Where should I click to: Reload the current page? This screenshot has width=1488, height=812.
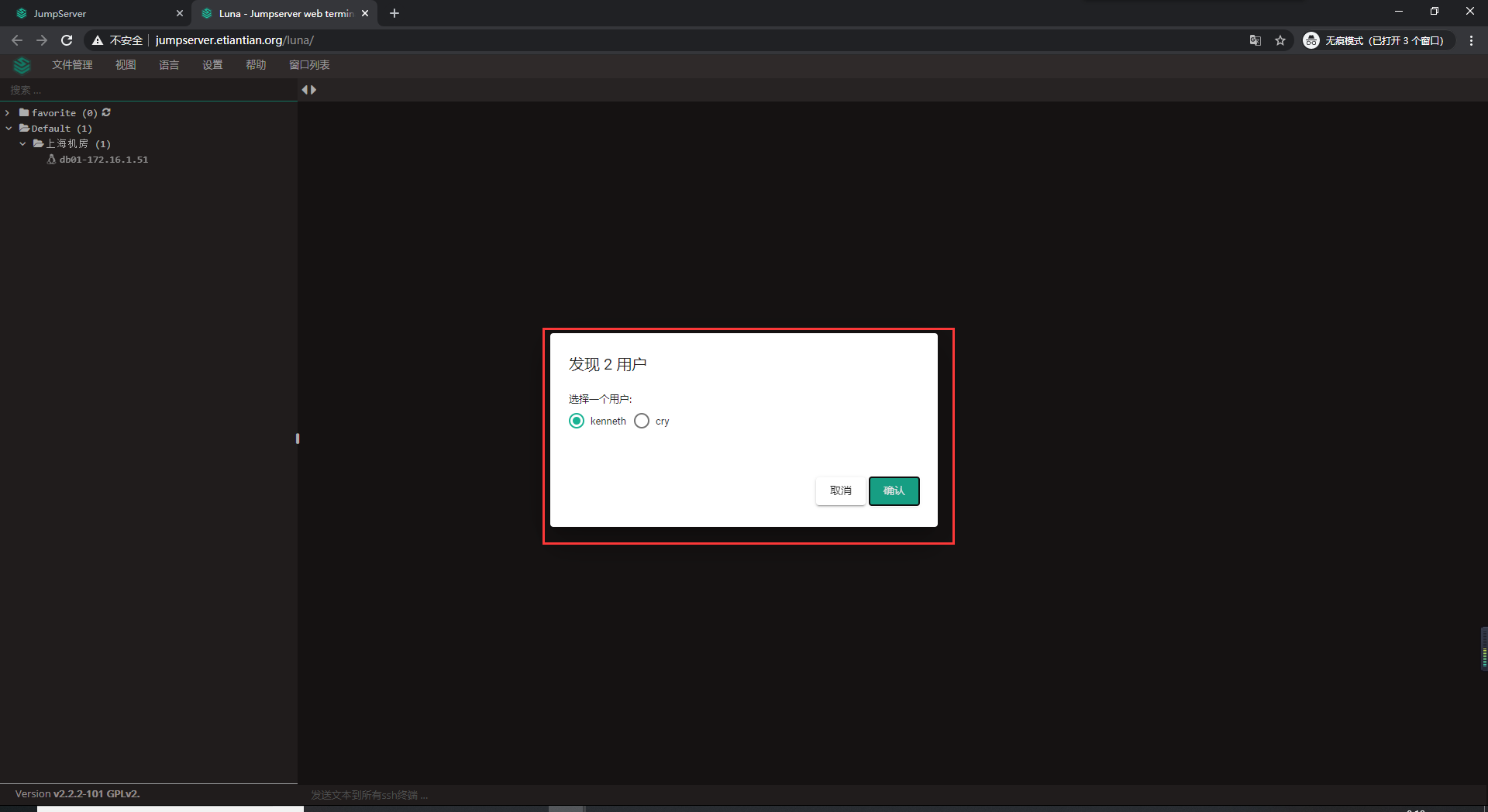(67, 40)
